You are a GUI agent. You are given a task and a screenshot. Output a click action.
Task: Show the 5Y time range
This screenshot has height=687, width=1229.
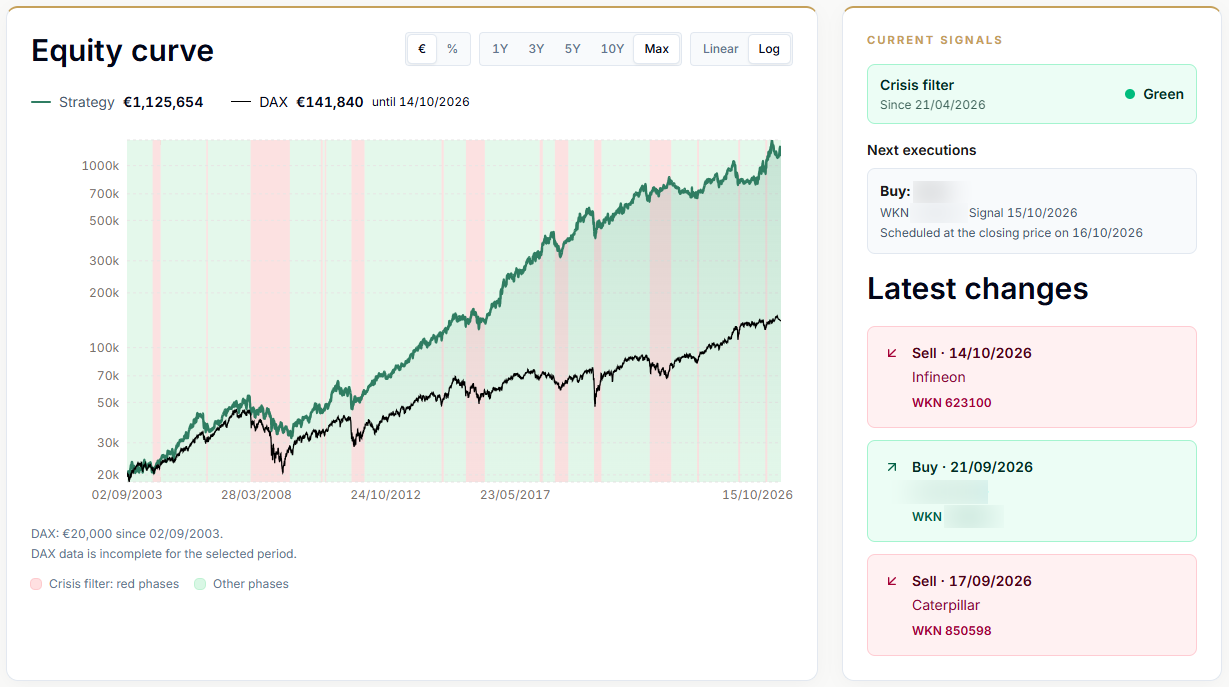572,49
